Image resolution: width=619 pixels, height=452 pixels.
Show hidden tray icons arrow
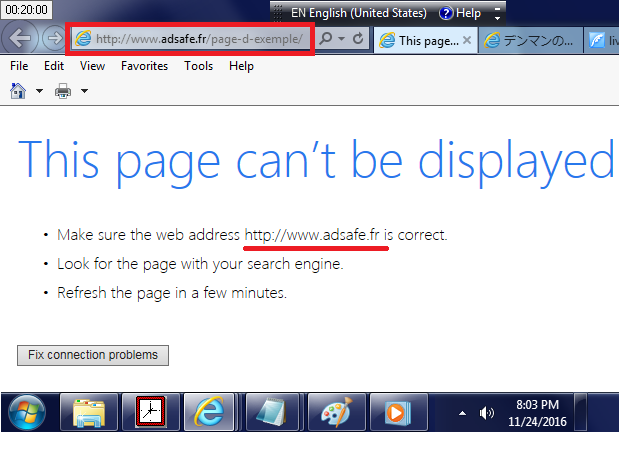click(462, 413)
